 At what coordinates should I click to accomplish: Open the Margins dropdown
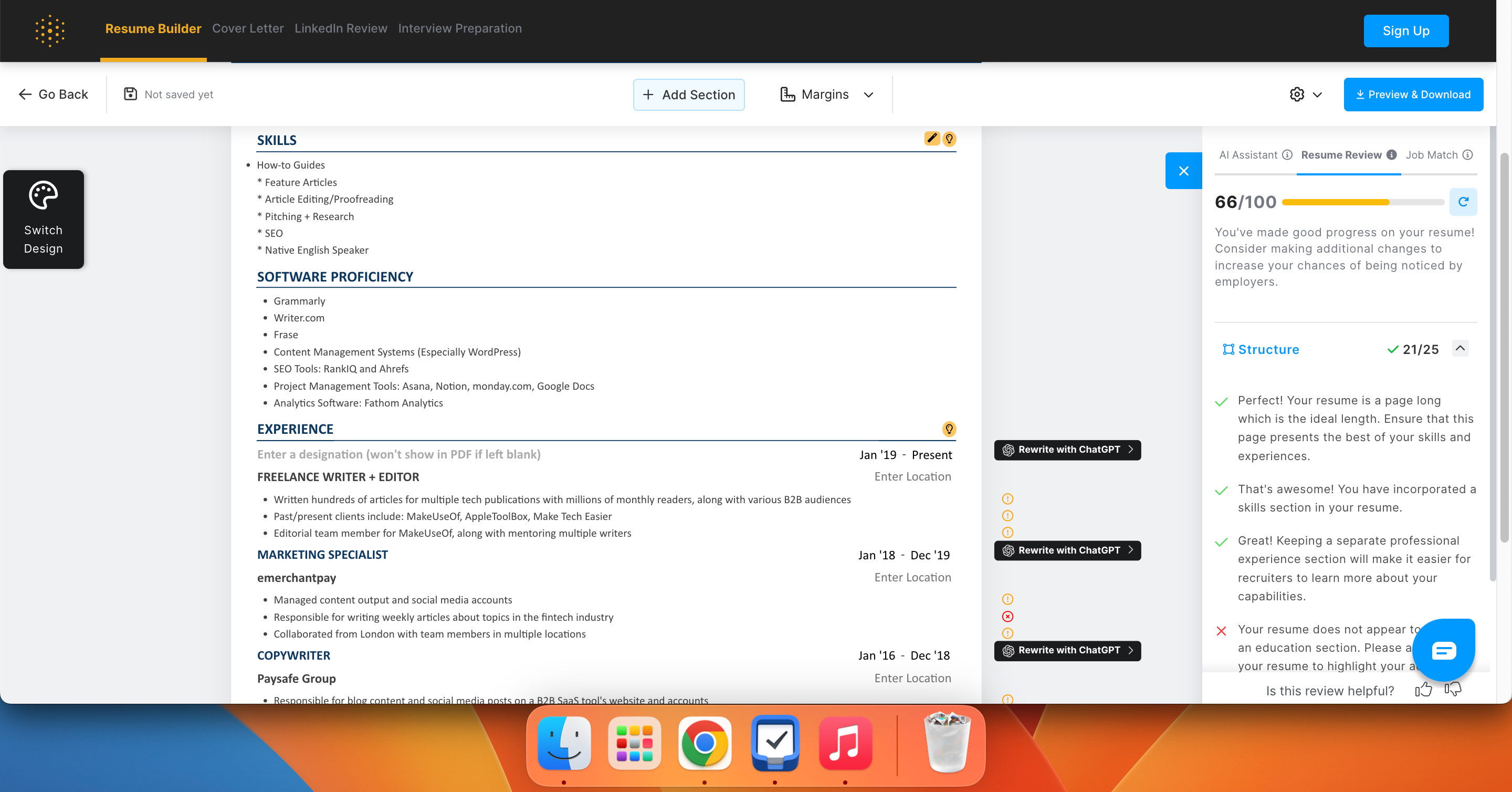[826, 95]
